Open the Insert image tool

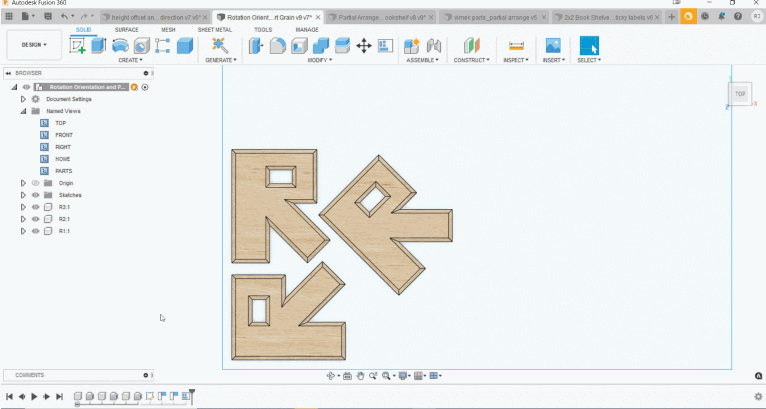pos(552,46)
